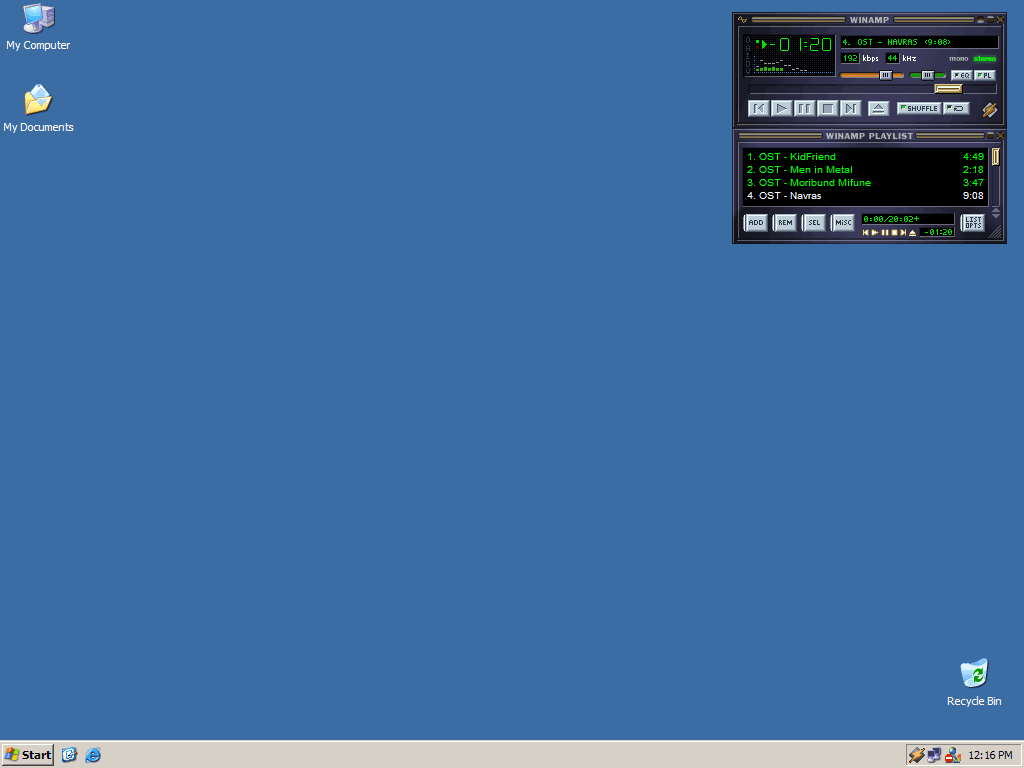Click playlist mini Next track button
1024x768 pixels.
point(903,232)
